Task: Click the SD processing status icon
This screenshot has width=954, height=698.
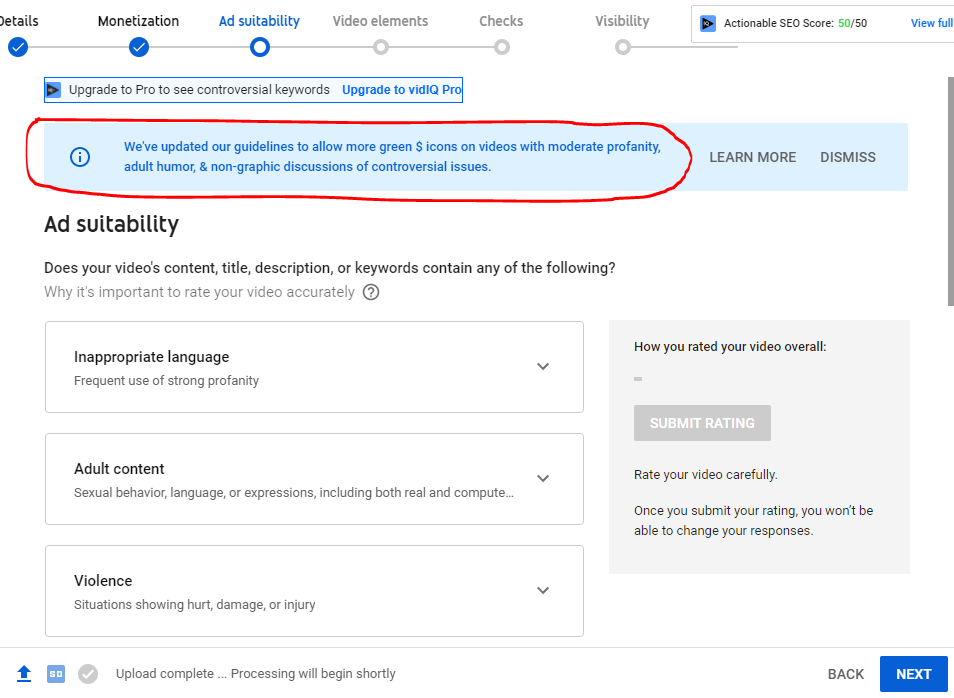Action: pyautogui.click(x=56, y=674)
